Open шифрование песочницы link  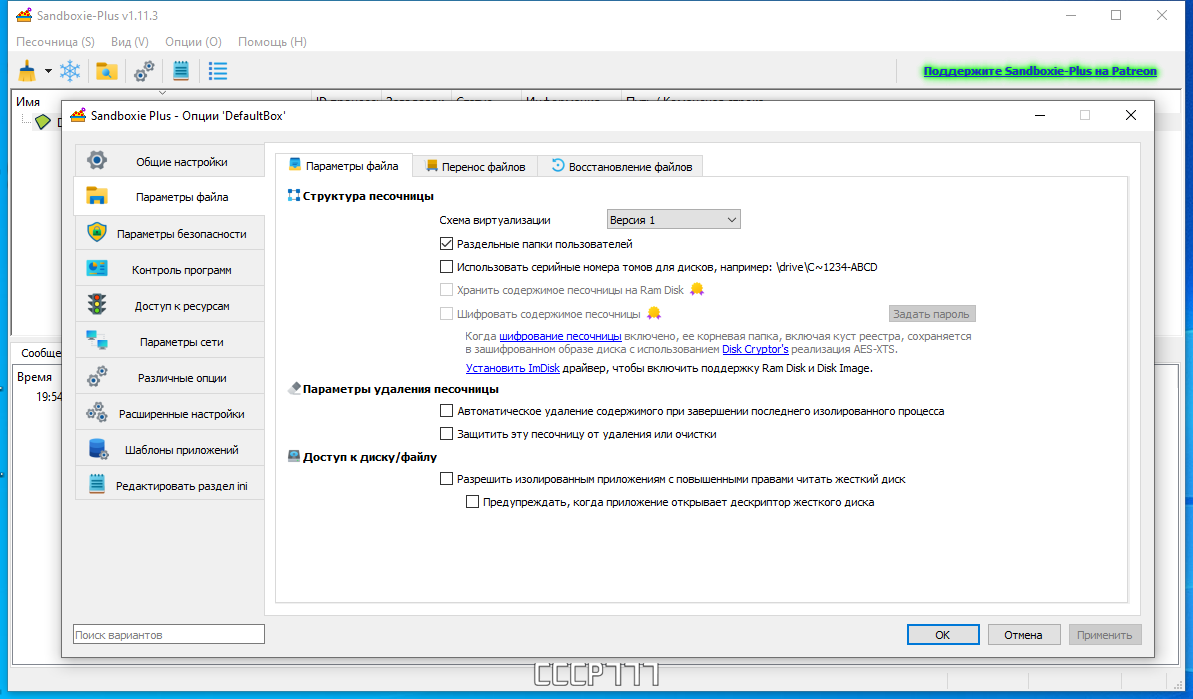pyautogui.click(x=560, y=336)
